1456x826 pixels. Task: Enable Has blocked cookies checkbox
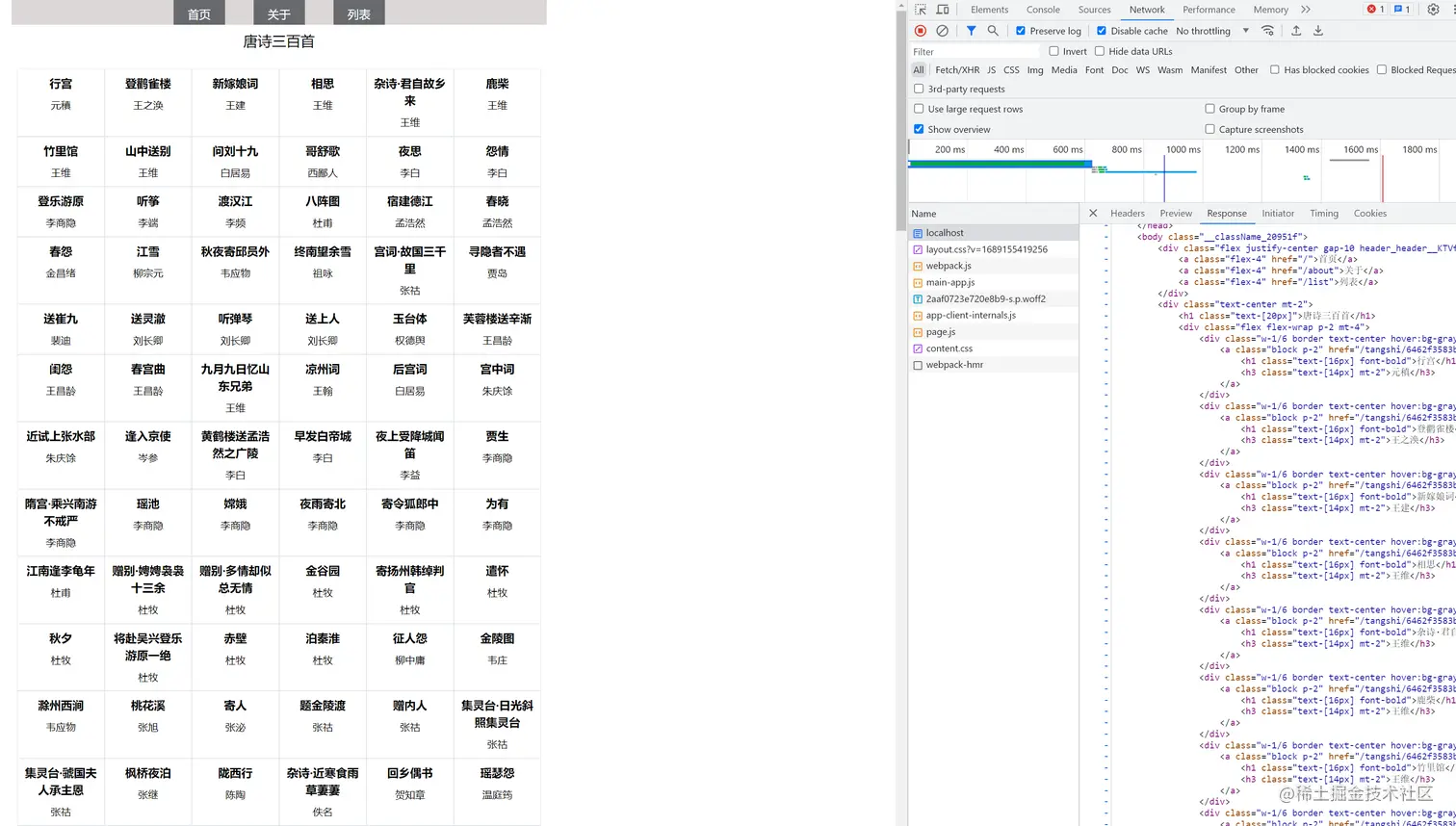point(1275,69)
